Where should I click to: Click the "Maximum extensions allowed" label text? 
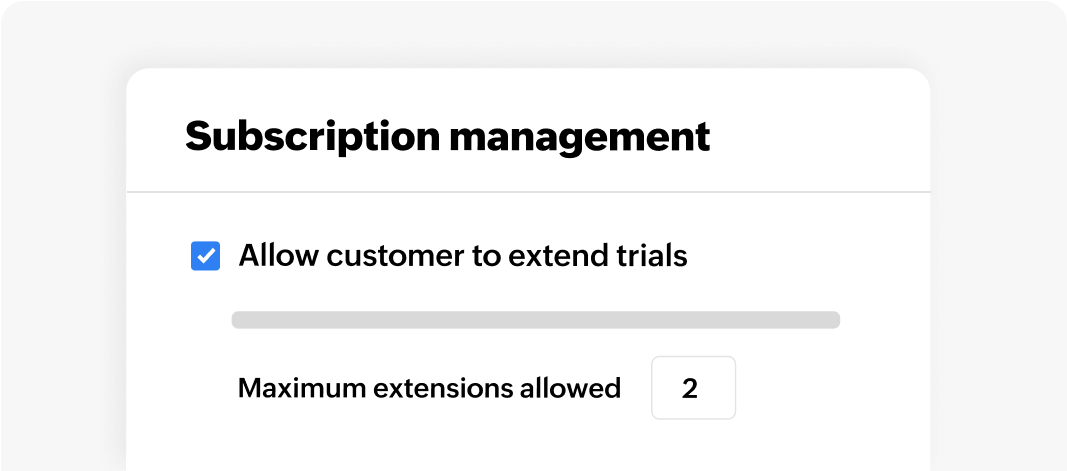tap(429, 388)
